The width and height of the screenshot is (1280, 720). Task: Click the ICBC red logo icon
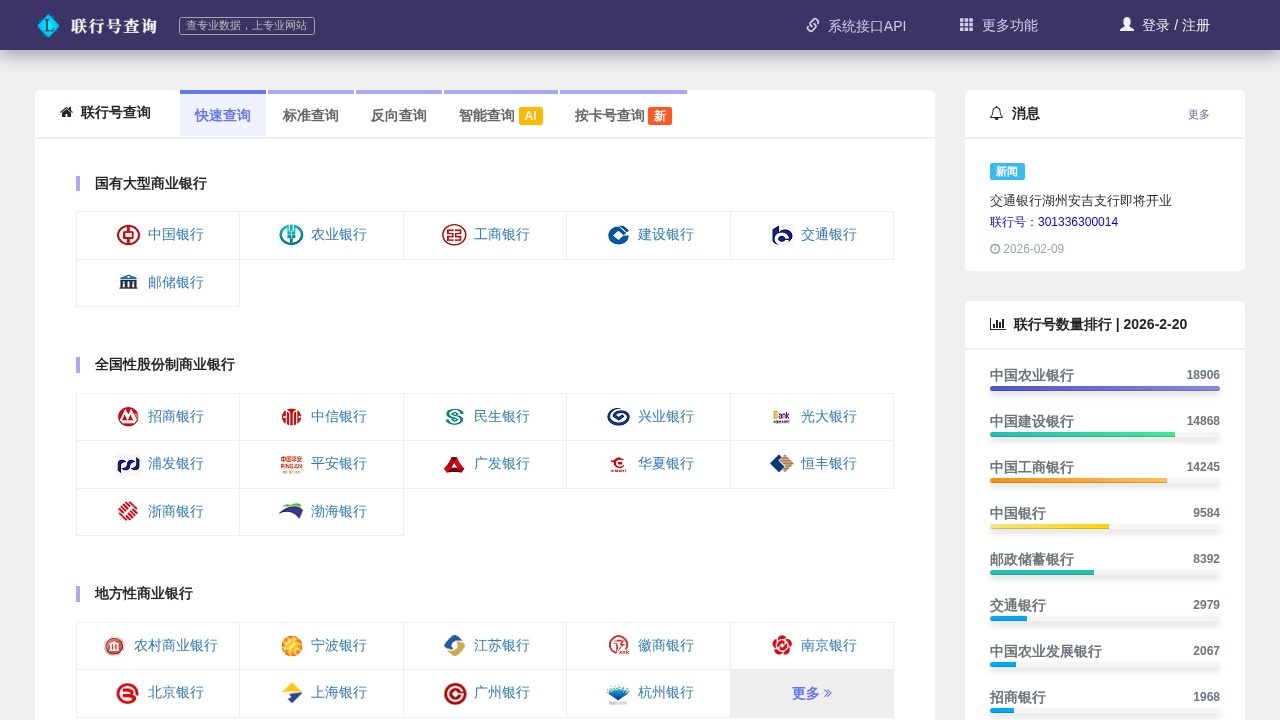(x=454, y=235)
